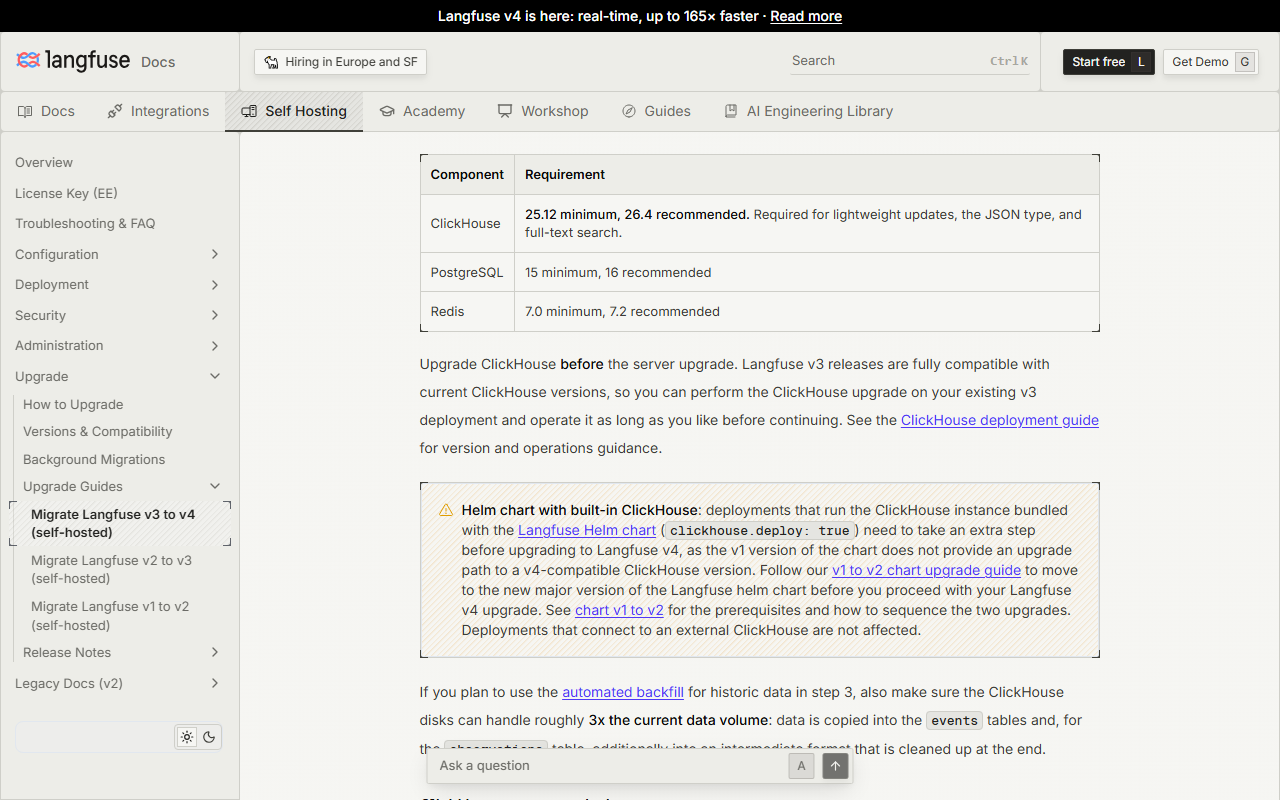Viewport: 1280px width, 800px height.
Task: Open Troubleshooting & FAQ sidebar page
Action: tap(85, 223)
